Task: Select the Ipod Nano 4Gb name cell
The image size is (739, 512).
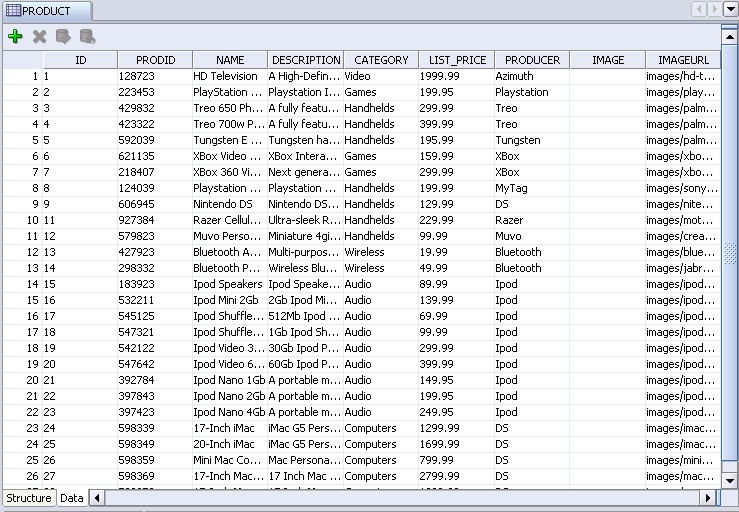Action: click(x=230, y=413)
